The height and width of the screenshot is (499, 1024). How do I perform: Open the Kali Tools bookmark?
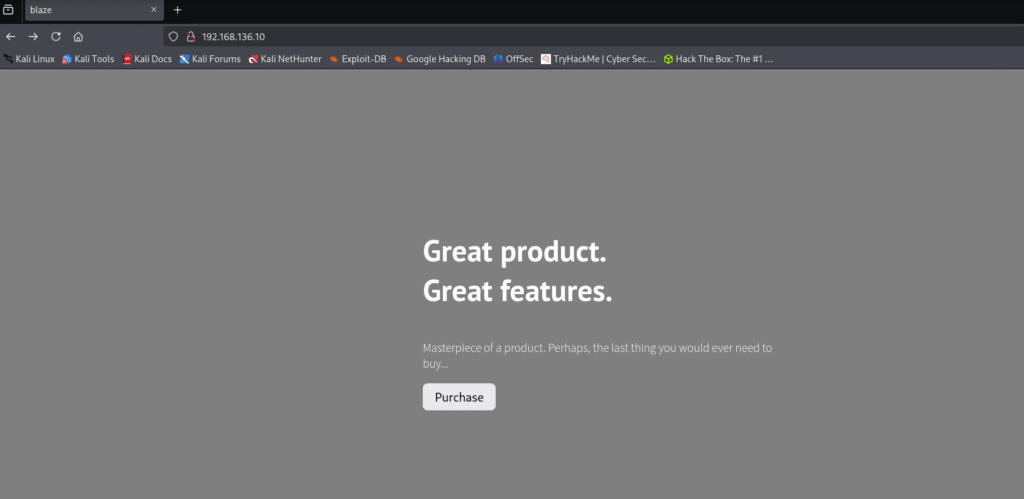click(x=88, y=59)
